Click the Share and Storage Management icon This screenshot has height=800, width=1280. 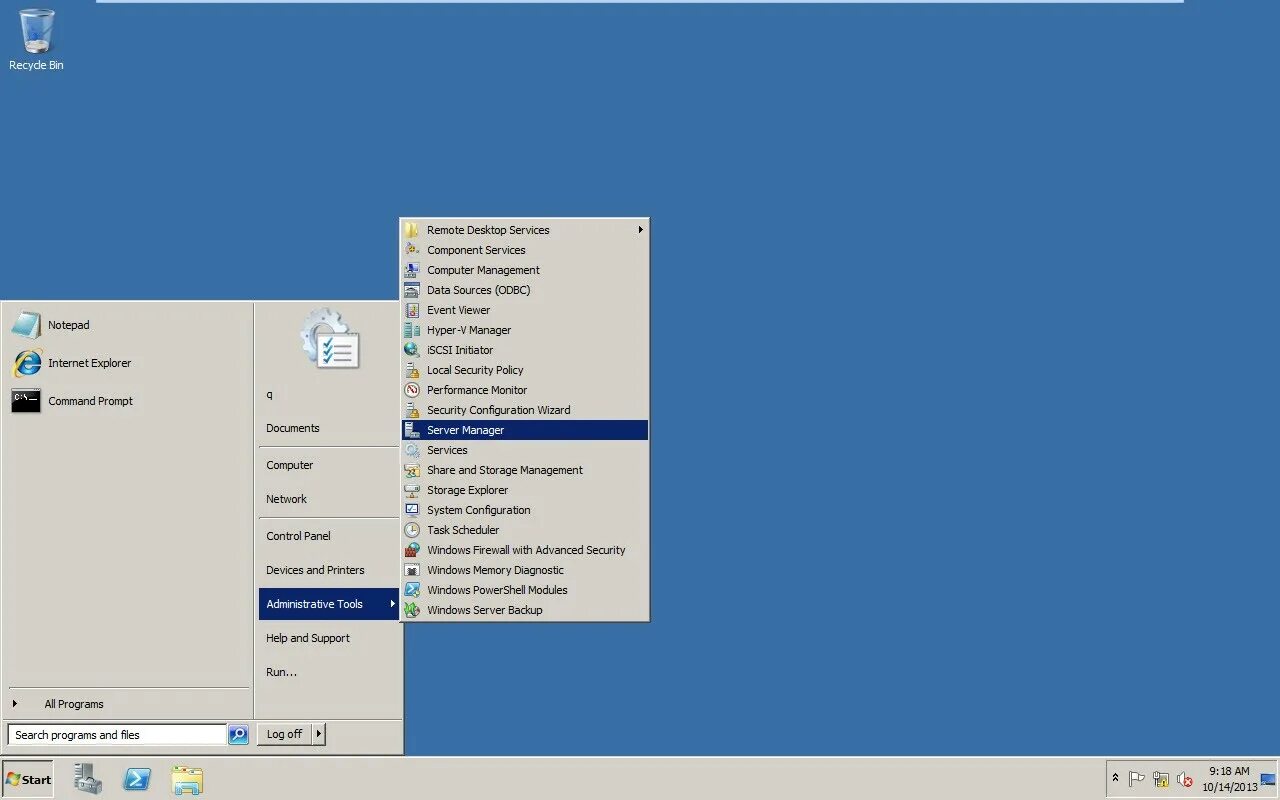tap(412, 470)
